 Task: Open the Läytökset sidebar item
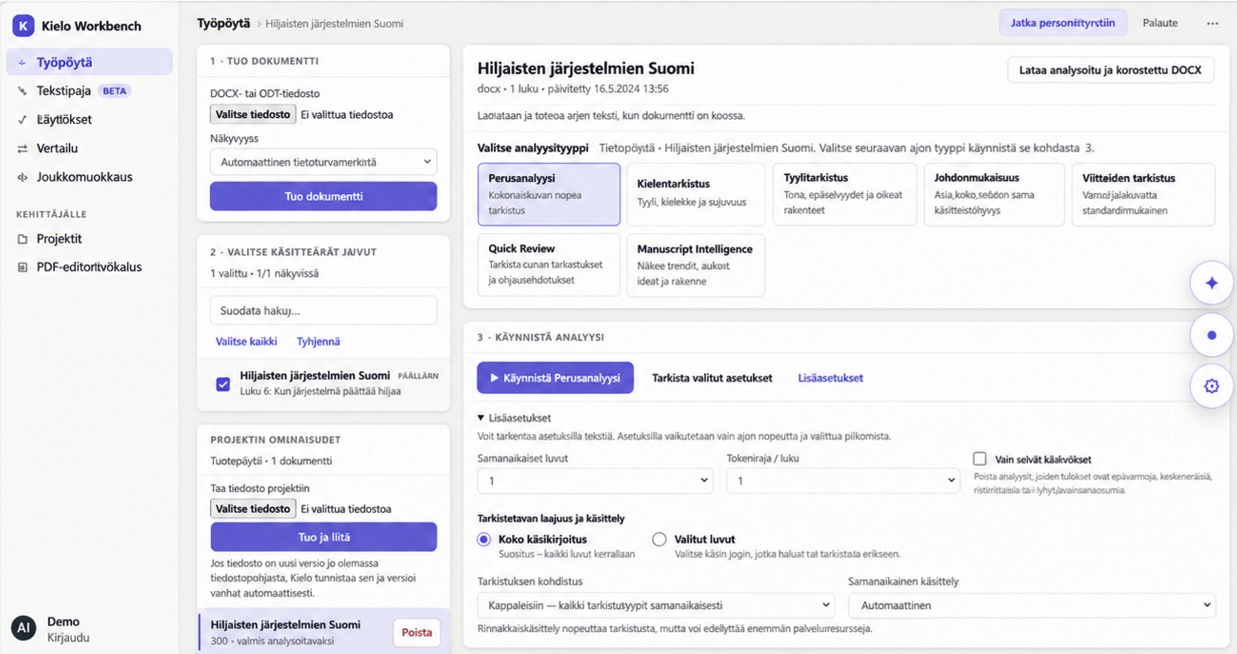tap(89, 120)
